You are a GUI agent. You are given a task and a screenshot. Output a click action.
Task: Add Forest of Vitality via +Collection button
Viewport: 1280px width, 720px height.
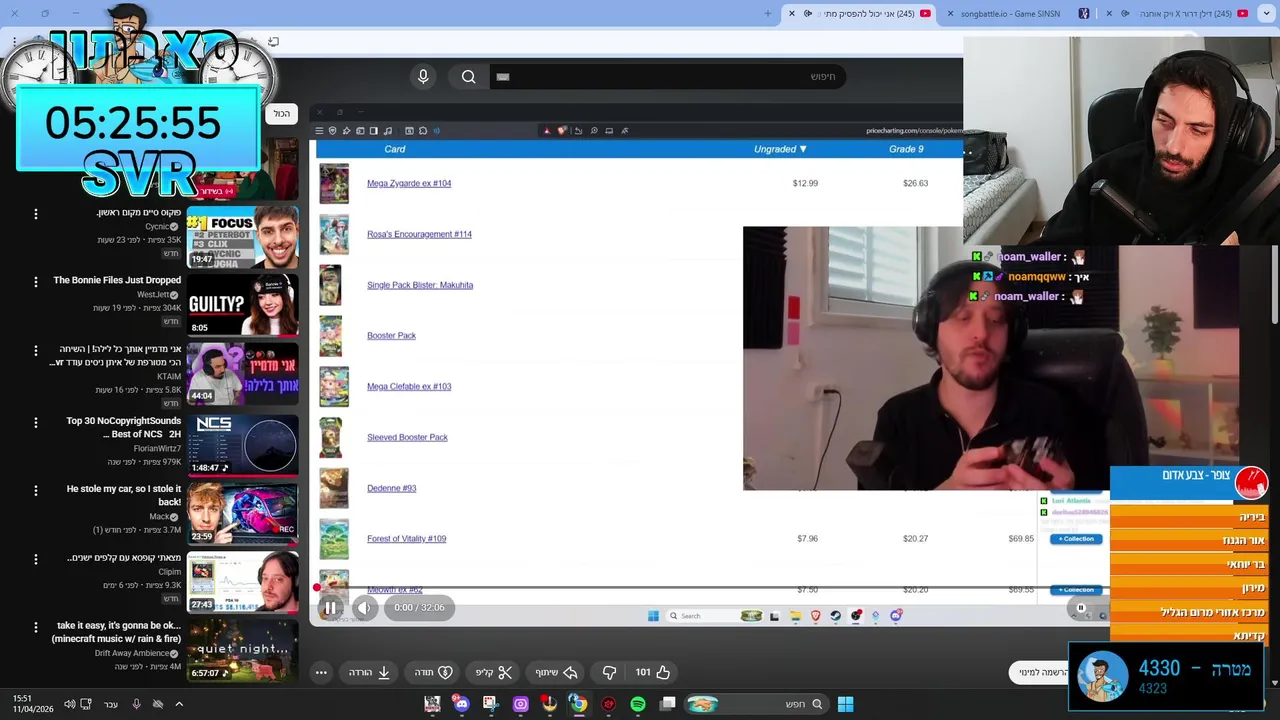pyautogui.click(x=1076, y=539)
